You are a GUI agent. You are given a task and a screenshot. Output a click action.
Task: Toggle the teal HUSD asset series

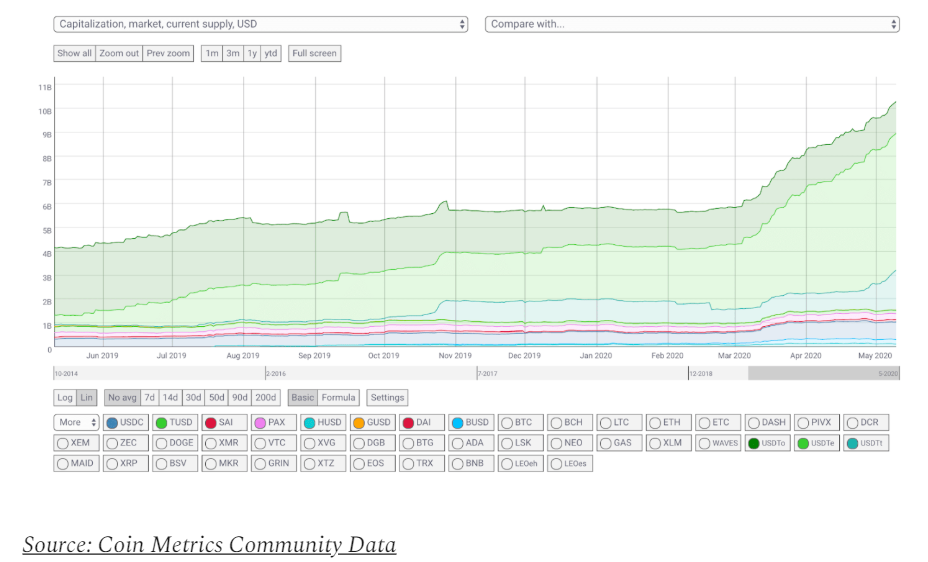click(324, 423)
